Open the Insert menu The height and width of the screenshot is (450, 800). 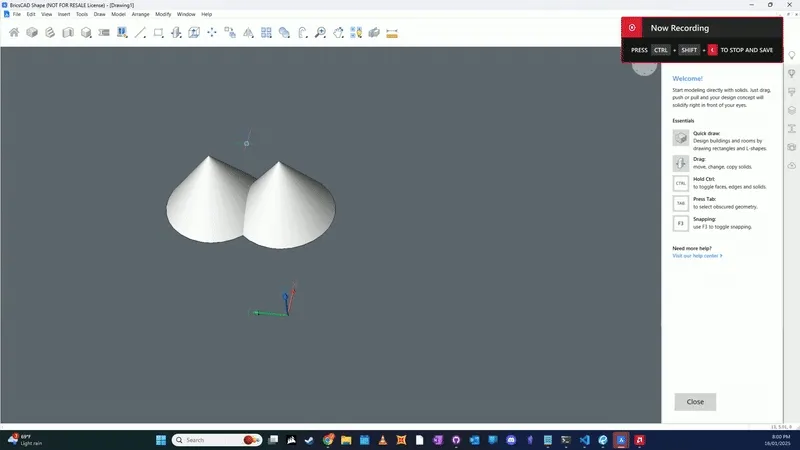click(64, 14)
